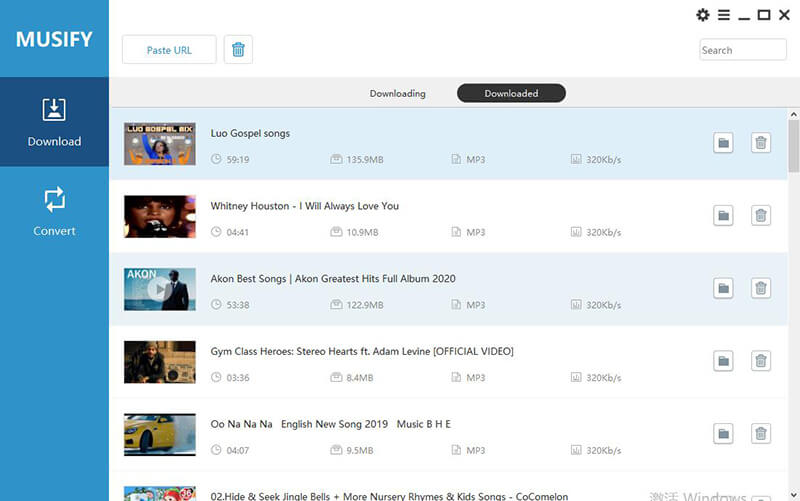Click MP3 format of Oo Na Na Na
800x501 pixels.
476,450
